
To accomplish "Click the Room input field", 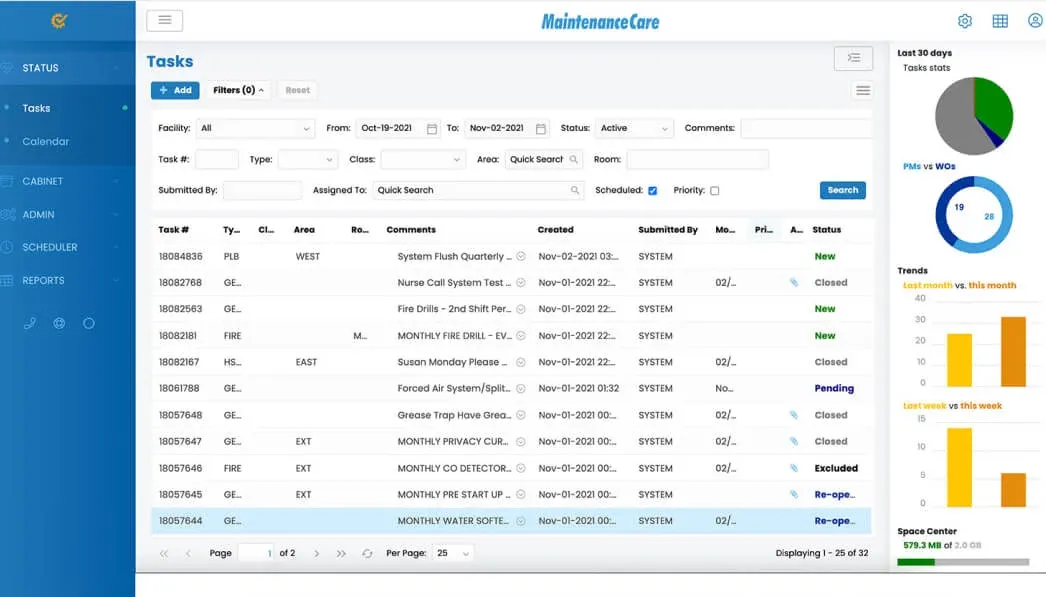I will (697, 159).
